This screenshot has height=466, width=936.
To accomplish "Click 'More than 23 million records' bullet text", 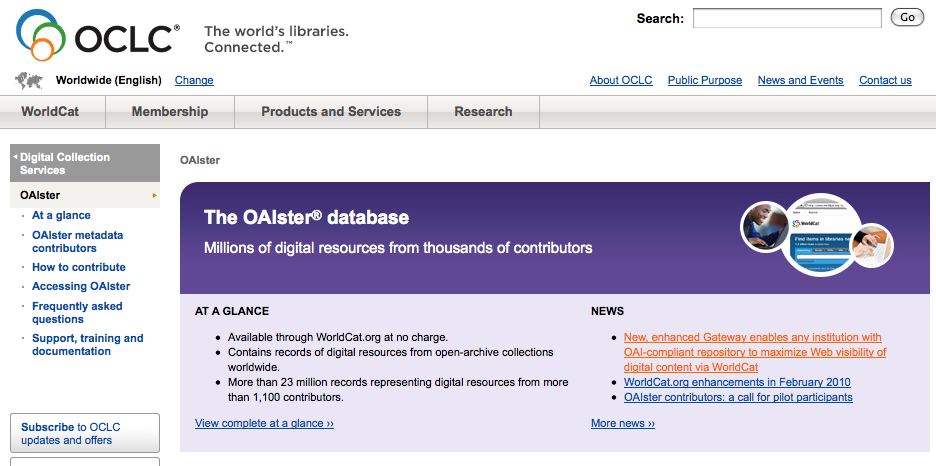I will pos(398,390).
